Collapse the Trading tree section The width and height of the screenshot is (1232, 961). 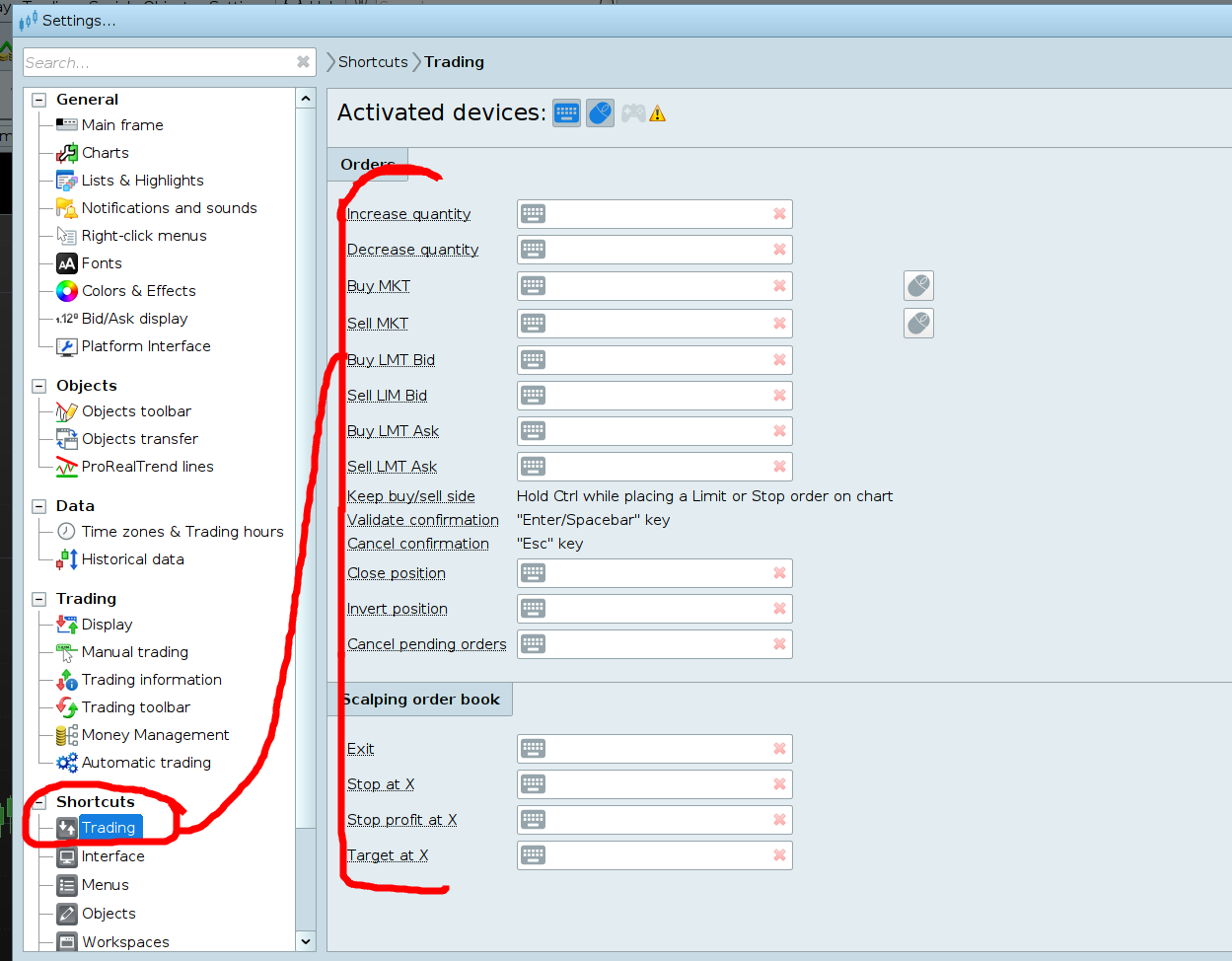click(39, 599)
